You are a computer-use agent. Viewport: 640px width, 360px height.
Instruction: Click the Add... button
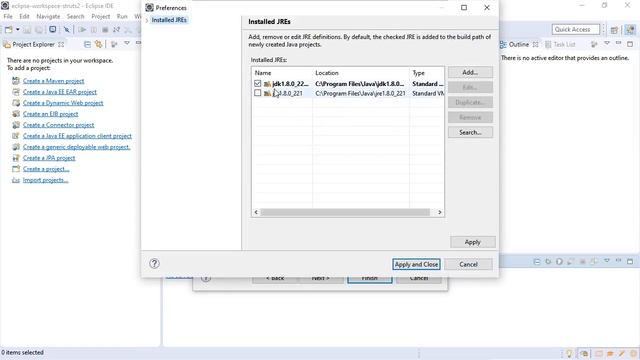click(470, 72)
